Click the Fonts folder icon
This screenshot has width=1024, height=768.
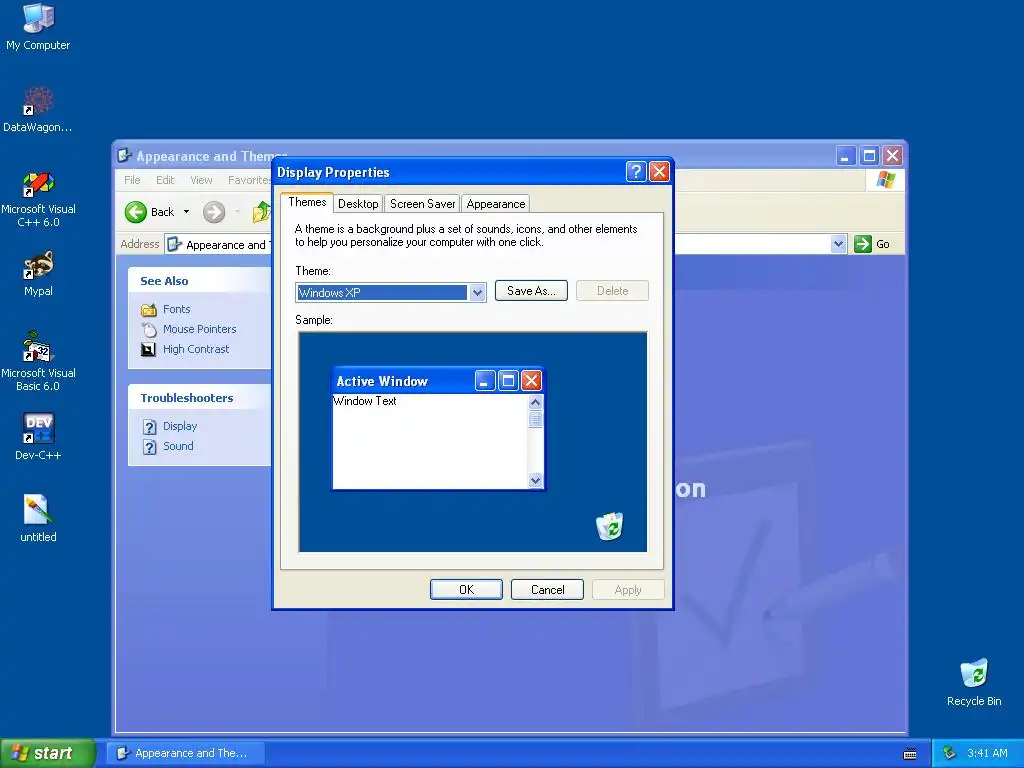pos(149,310)
